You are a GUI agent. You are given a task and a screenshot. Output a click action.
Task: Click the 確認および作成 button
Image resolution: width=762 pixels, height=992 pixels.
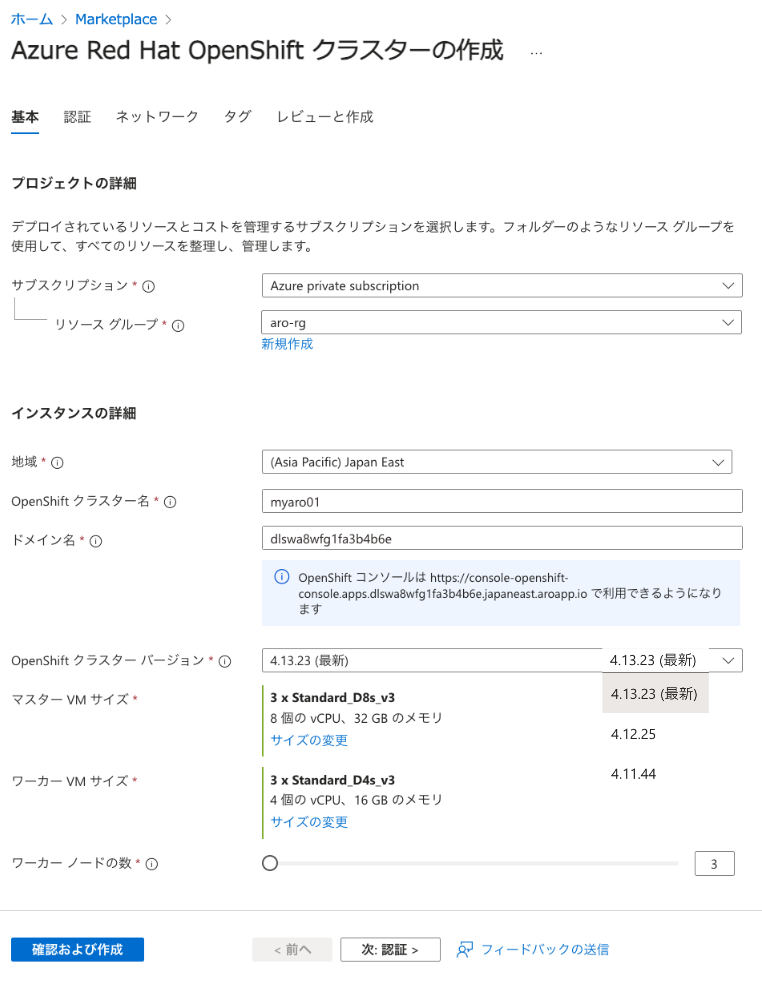click(x=77, y=950)
